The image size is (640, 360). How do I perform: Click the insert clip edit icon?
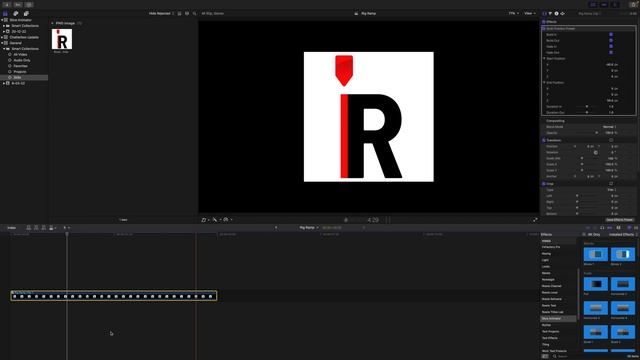[36, 228]
